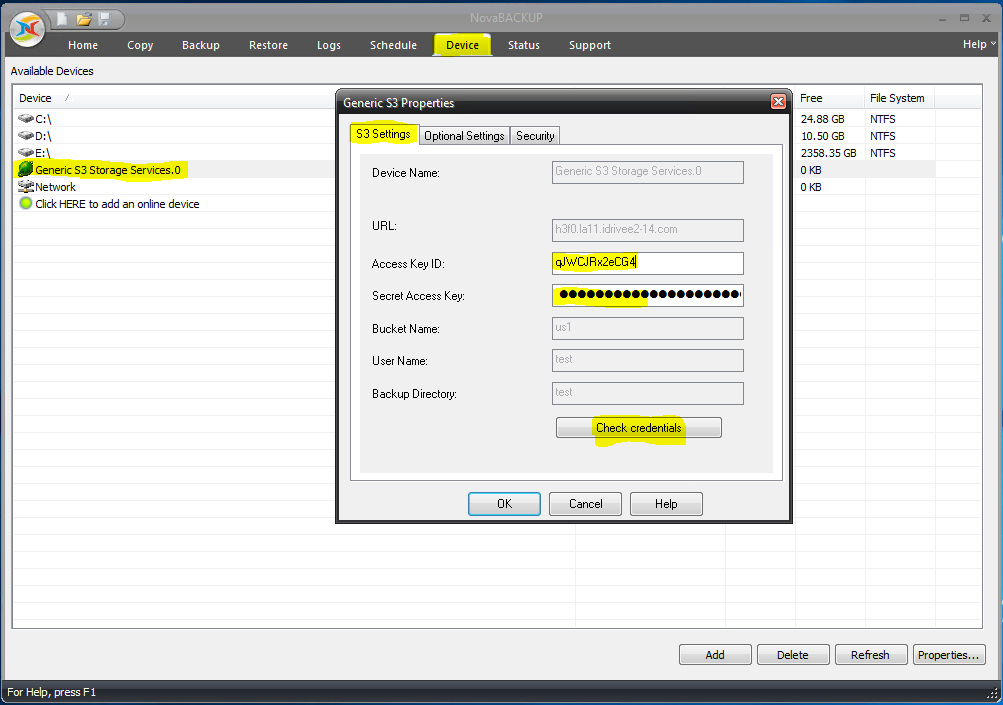Click the "C:\" drive label text
The image size is (1003, 705).
tap(43, 119)
